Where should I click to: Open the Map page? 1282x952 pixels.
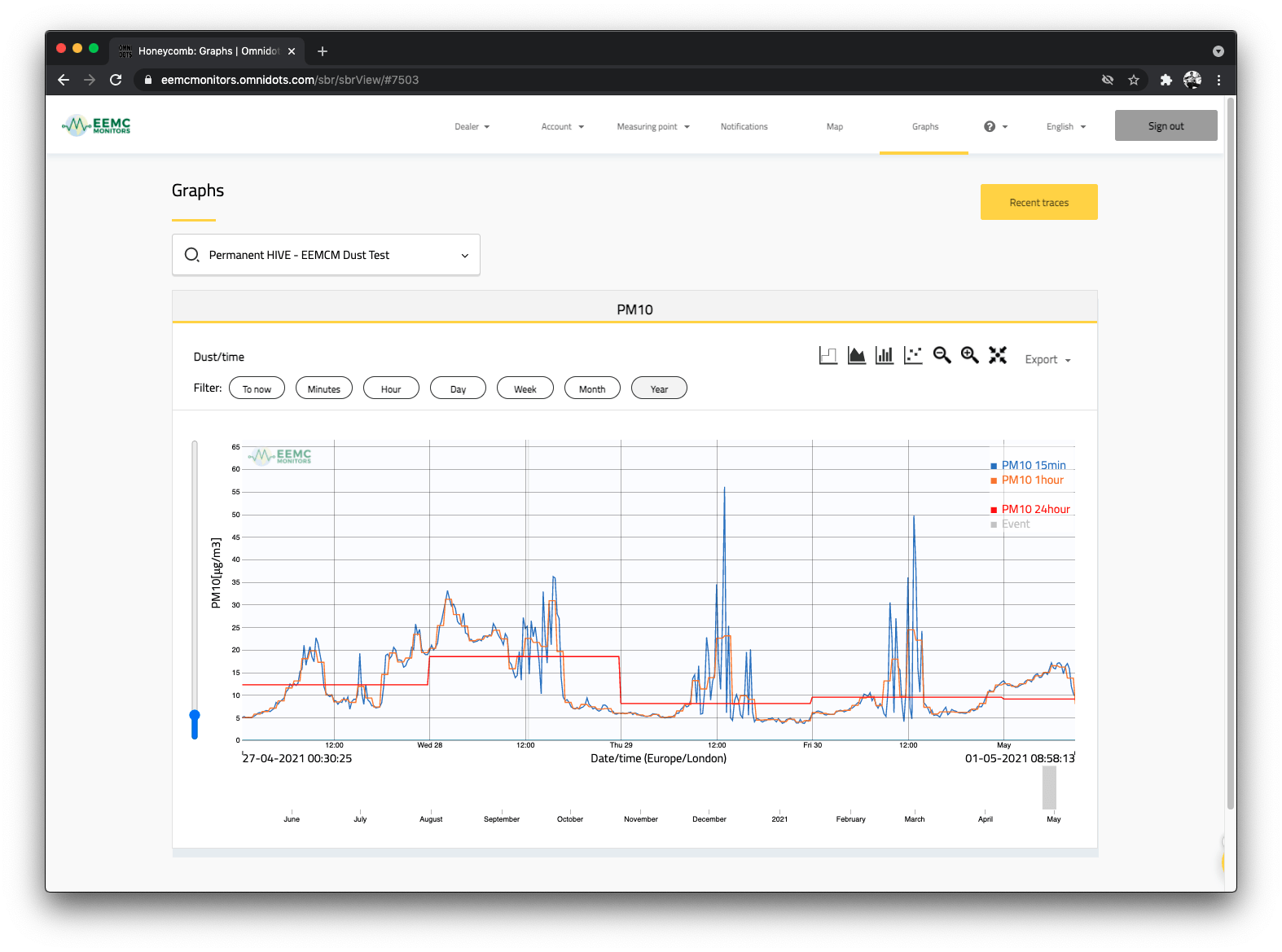[835, 126]
